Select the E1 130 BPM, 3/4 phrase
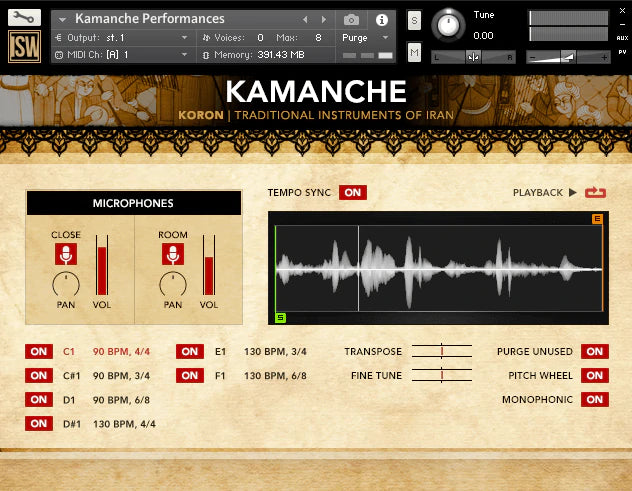This screenshot has width=632, height=491. pyautogui.click(x=261, y=352)
